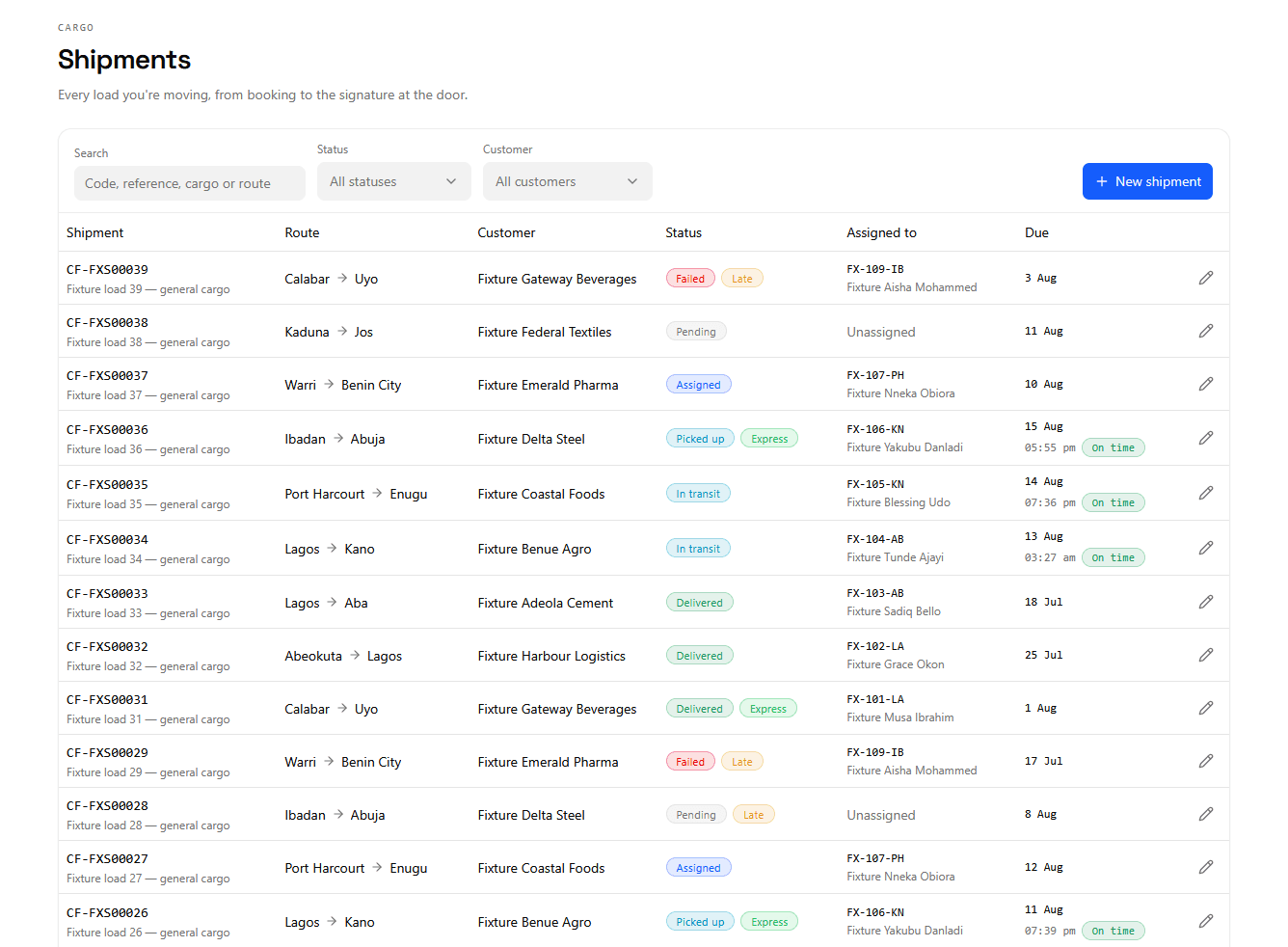Click Express badge on CF-FXS00036 row
1288x947 pixels.
[769, 439]
